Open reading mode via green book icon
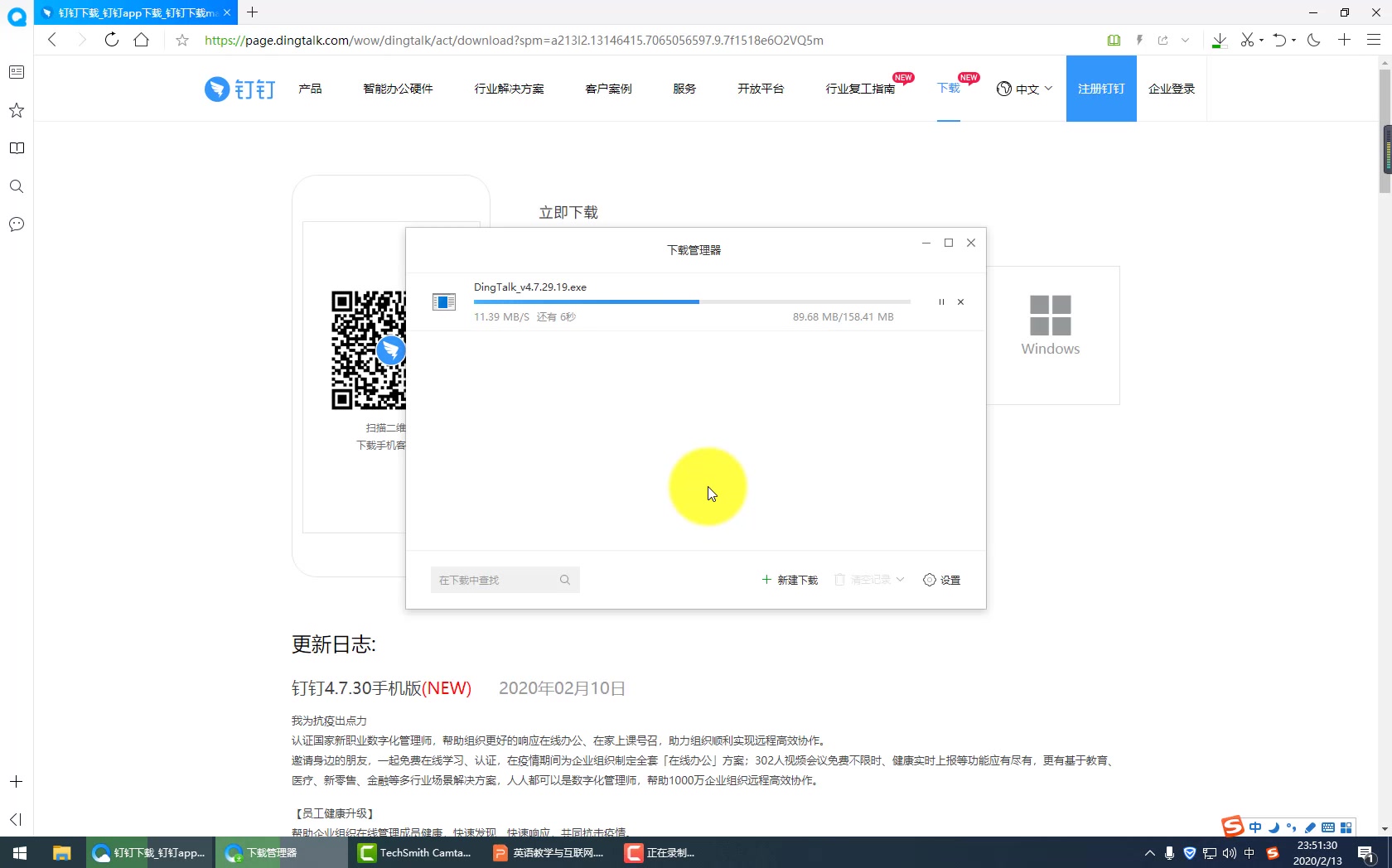Screen dimensions: 1392x868 [1114, 40]
